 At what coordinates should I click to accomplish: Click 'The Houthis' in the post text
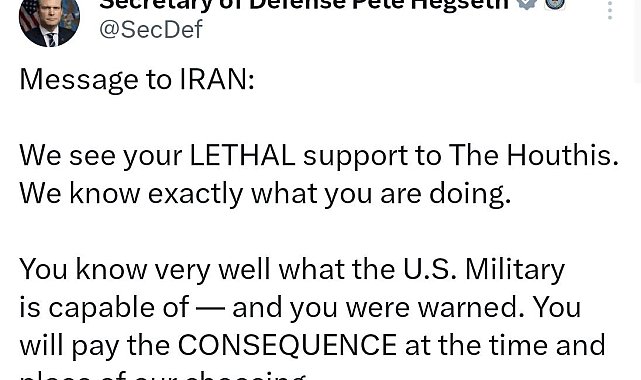coord(533,155)
